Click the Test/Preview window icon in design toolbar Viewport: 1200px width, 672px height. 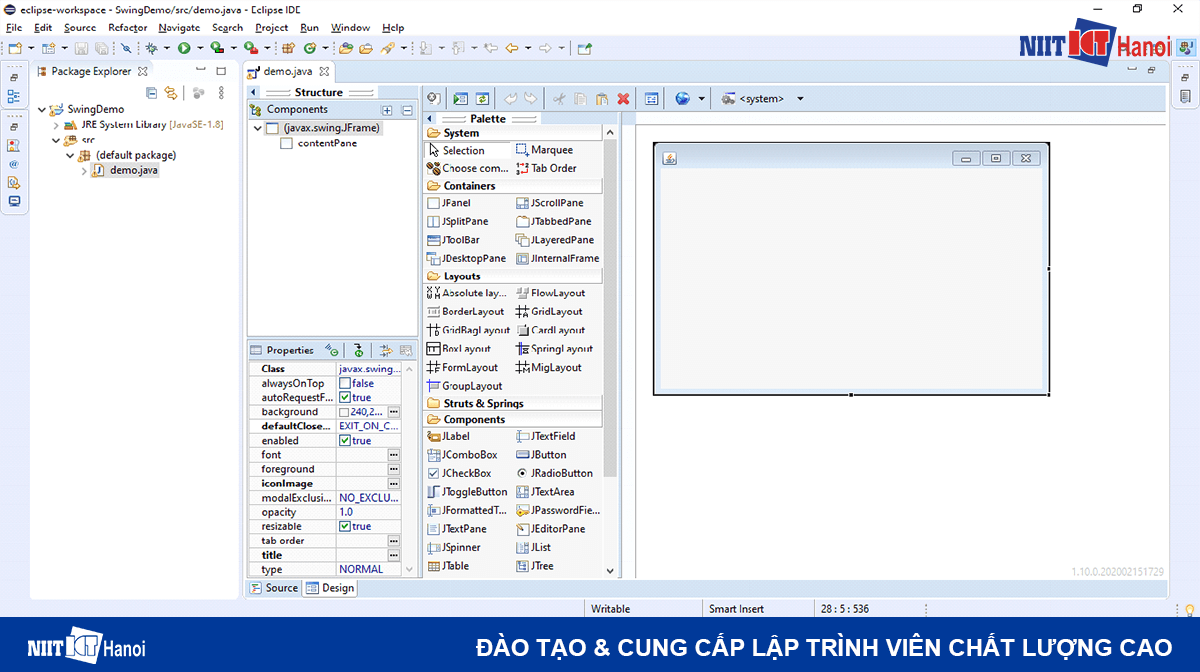[460, 98]
